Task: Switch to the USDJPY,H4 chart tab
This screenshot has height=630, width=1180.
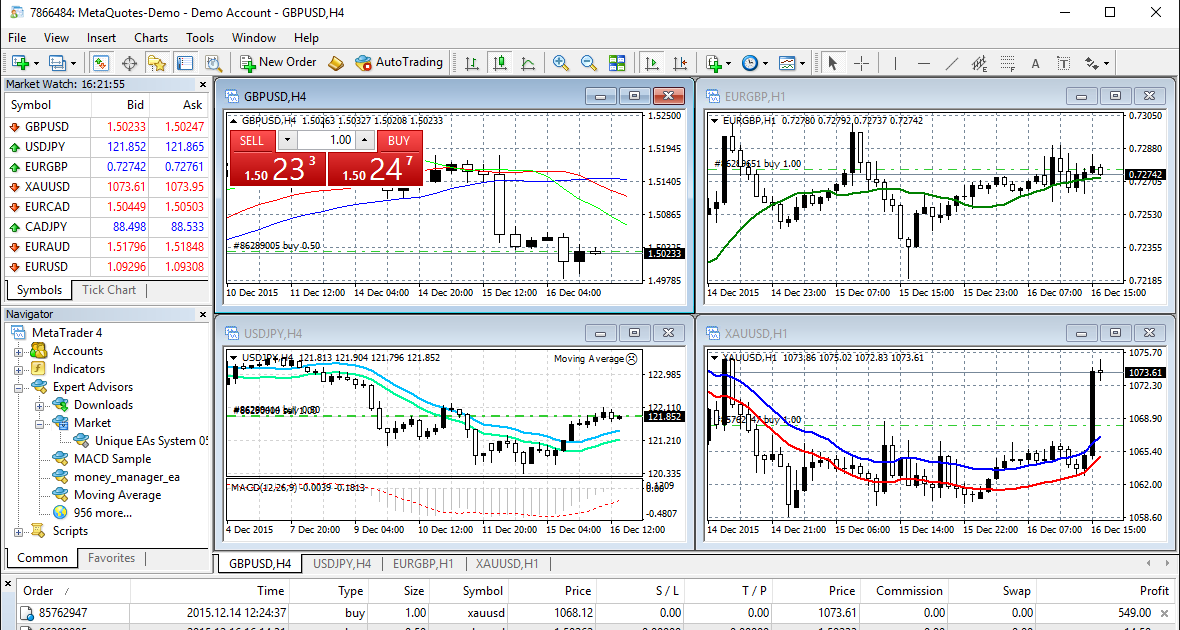Action: click(342, 563)
